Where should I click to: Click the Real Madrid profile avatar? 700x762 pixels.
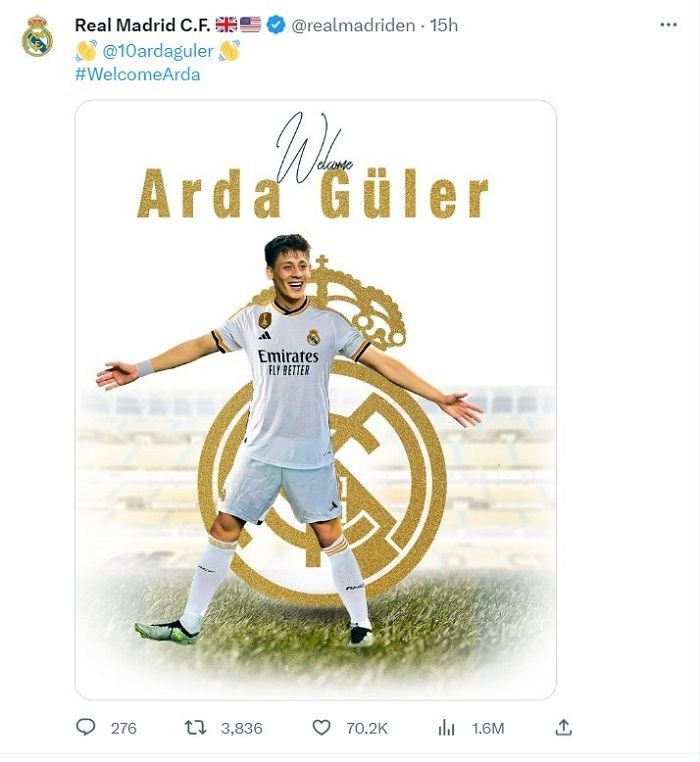[37, 36]
